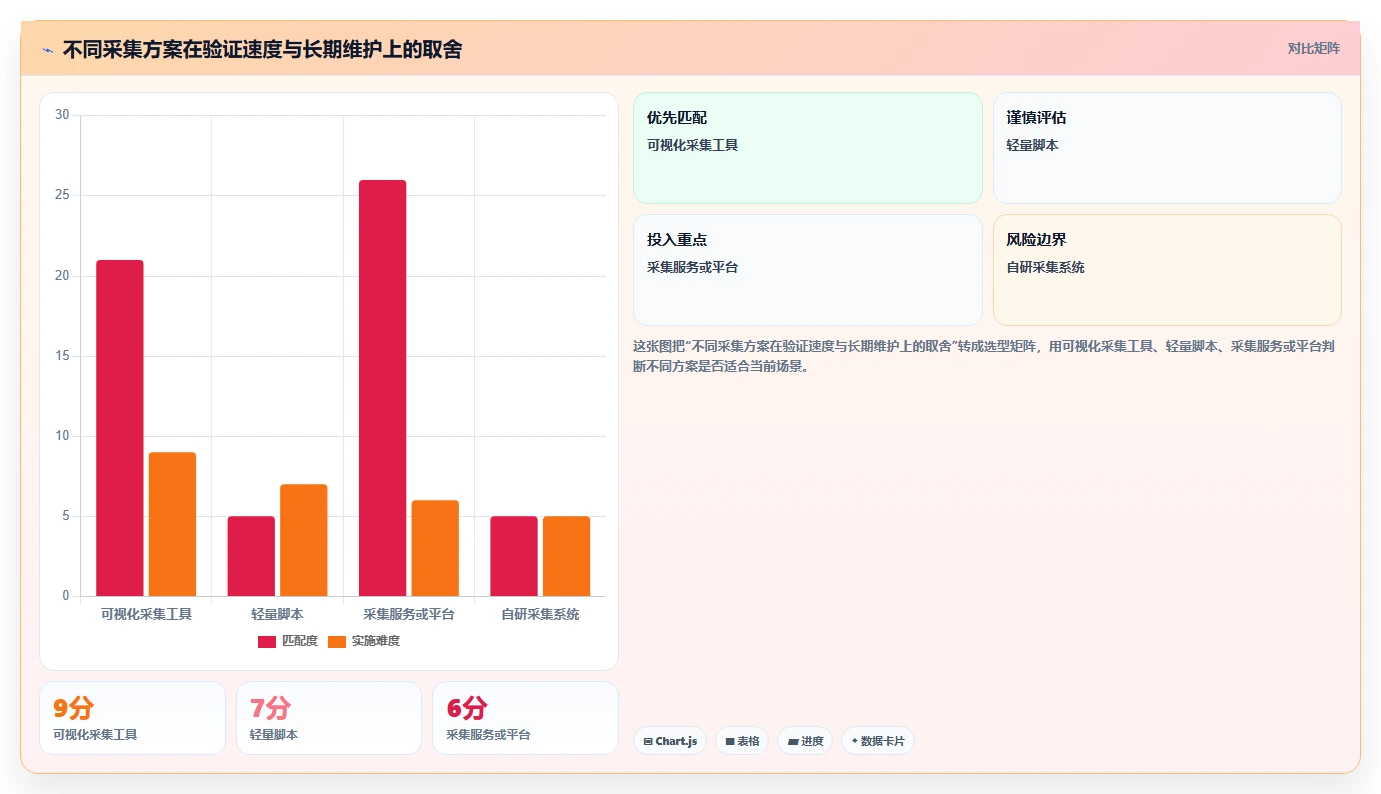Viewport: 1381px width, 794px height.
Task: Click the red 匹配度 bar for 自研采集系统
Action: pyautogui.click(x=514, y=556)
